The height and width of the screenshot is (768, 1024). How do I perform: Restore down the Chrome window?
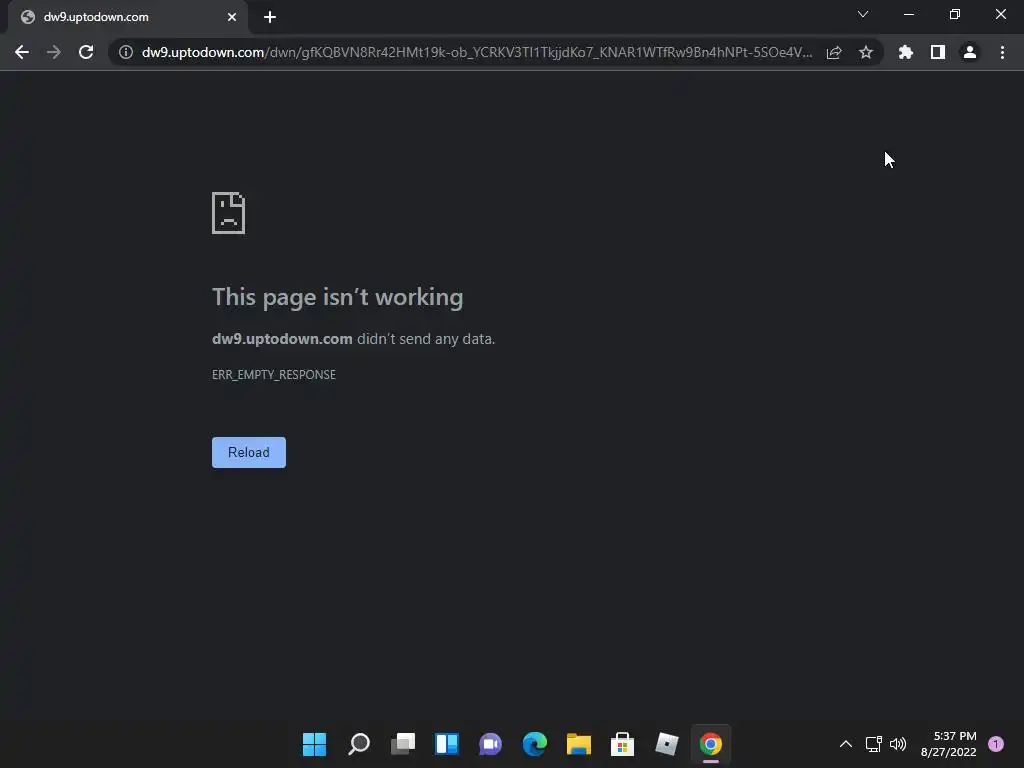(955, 14)
